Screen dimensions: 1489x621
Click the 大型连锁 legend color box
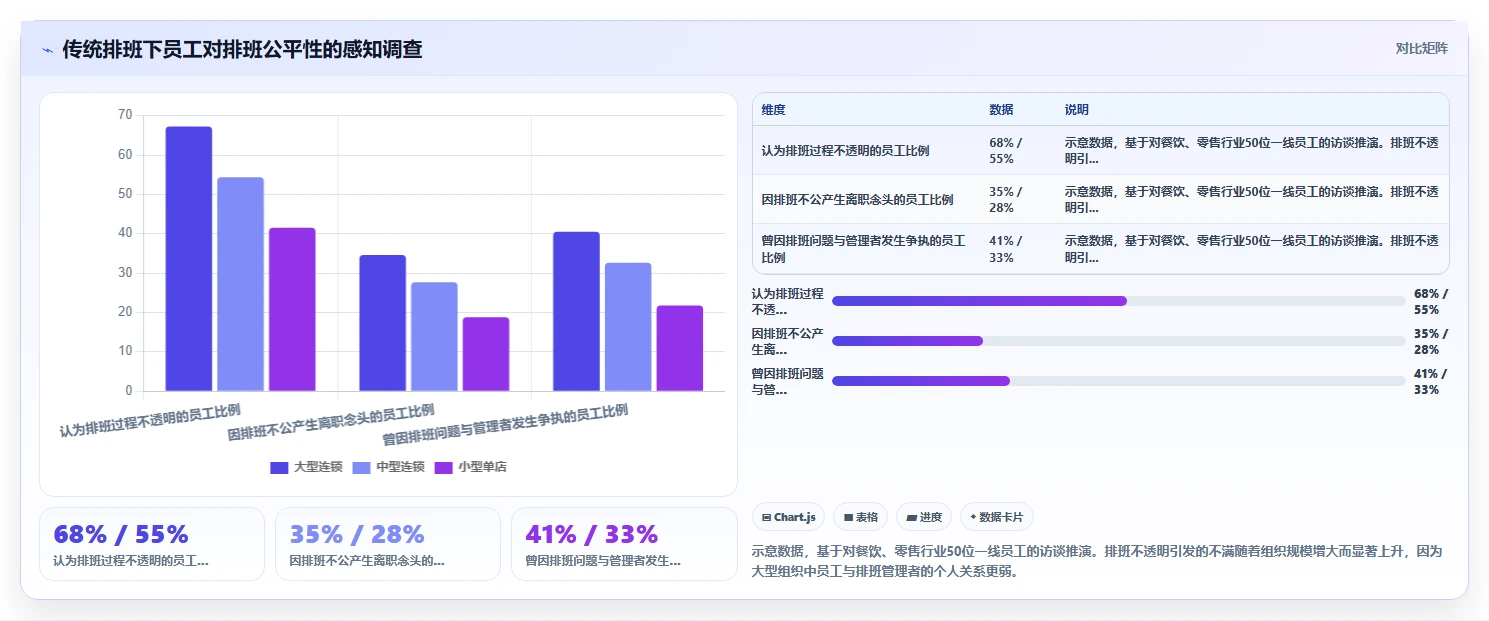(280, 467)
